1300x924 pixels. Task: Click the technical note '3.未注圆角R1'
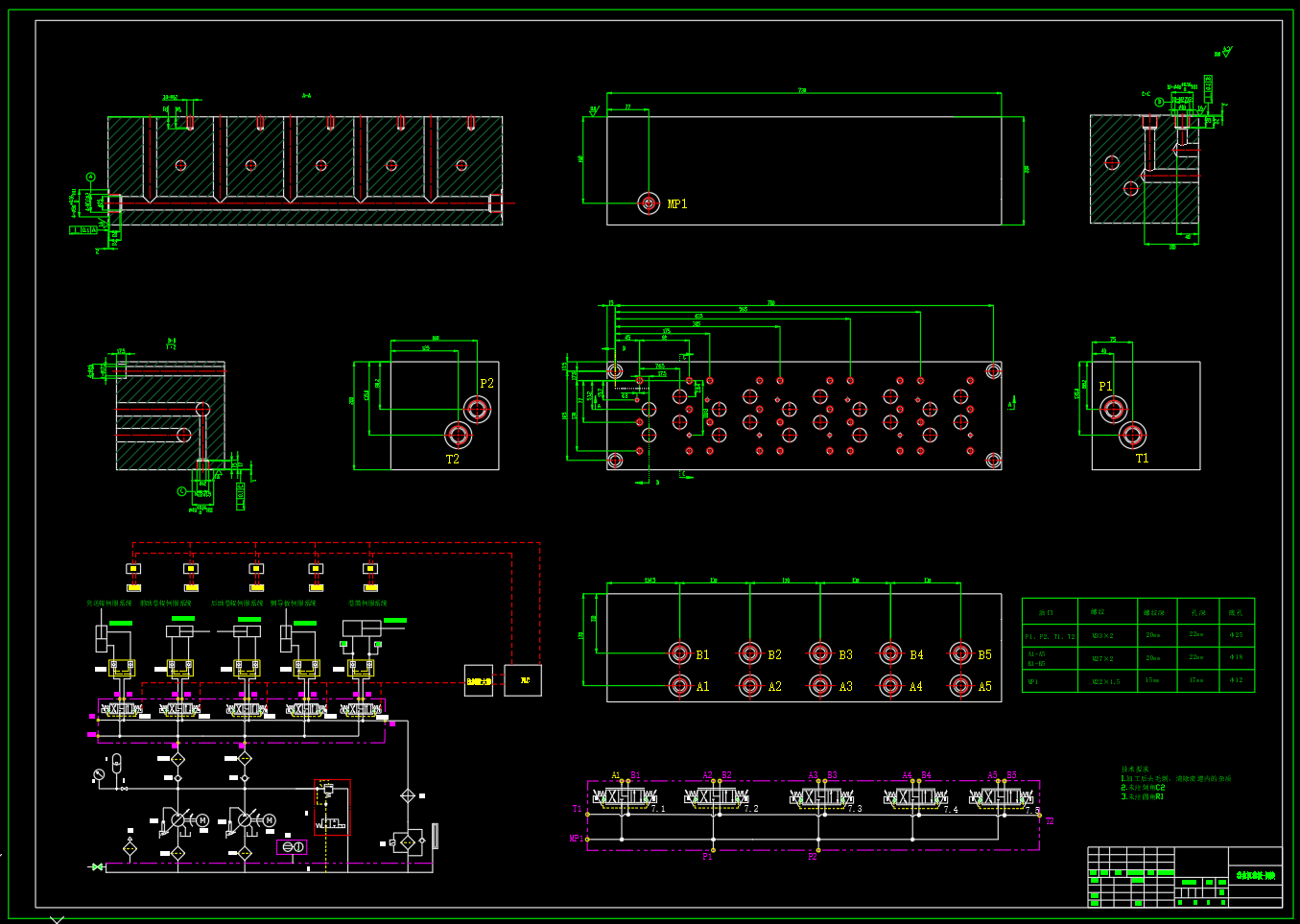tap(1142, 796)
